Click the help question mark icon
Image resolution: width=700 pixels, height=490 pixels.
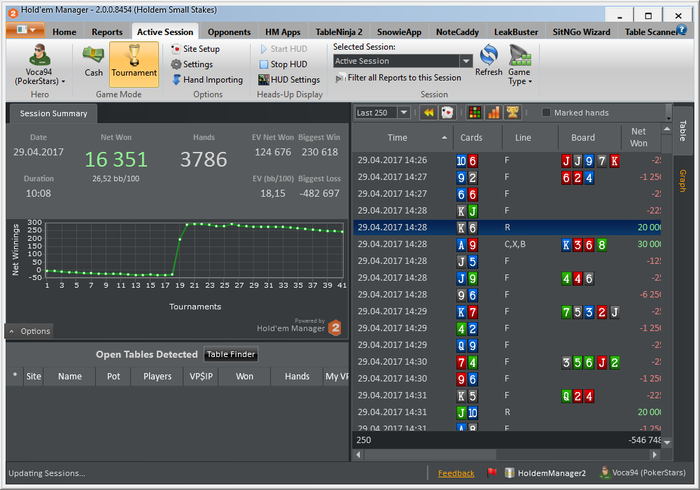tap(681, 29)
